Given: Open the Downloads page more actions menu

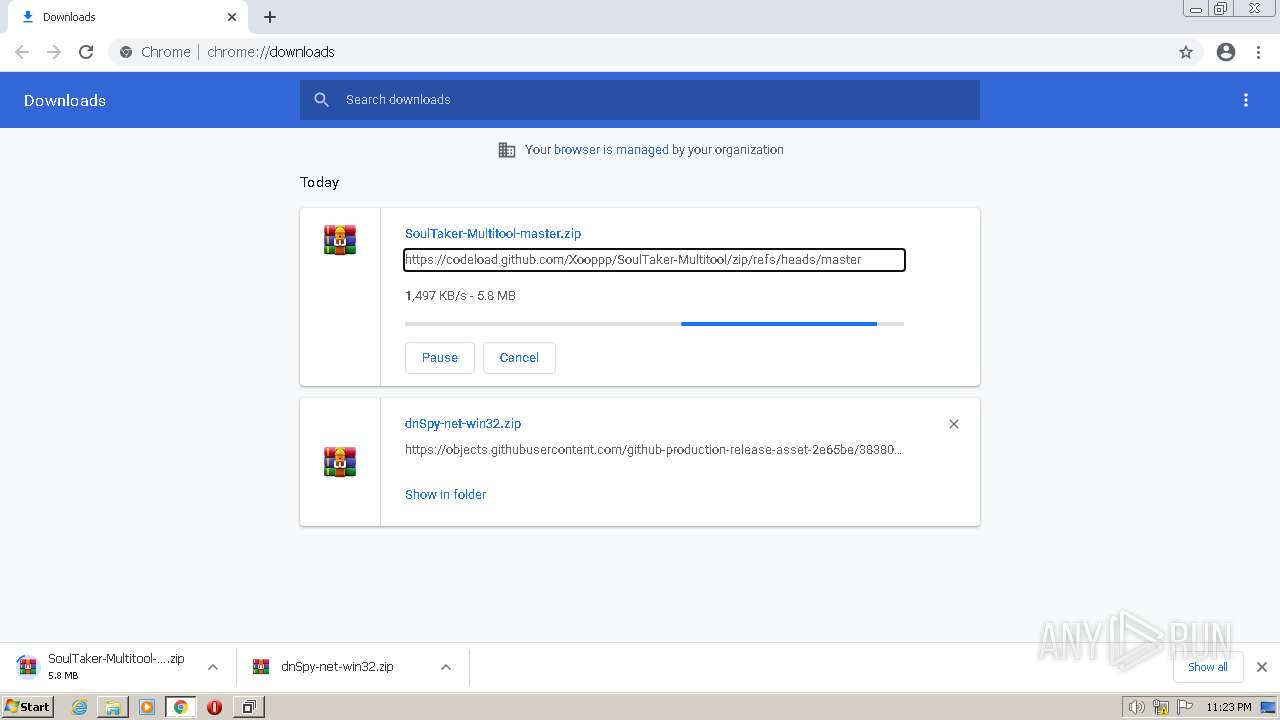Looking at the screenshot, I should coord(1246,100).
